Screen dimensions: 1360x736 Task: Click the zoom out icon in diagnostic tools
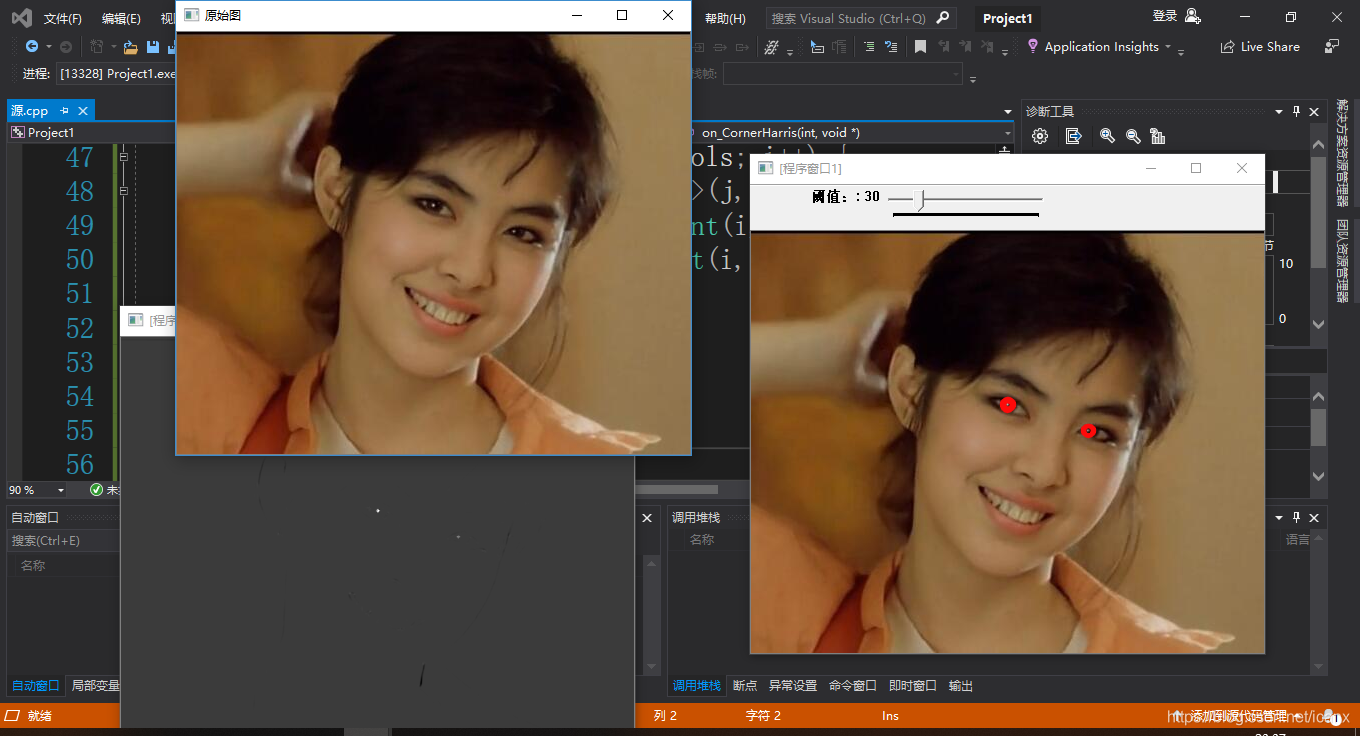[1133, 136]
